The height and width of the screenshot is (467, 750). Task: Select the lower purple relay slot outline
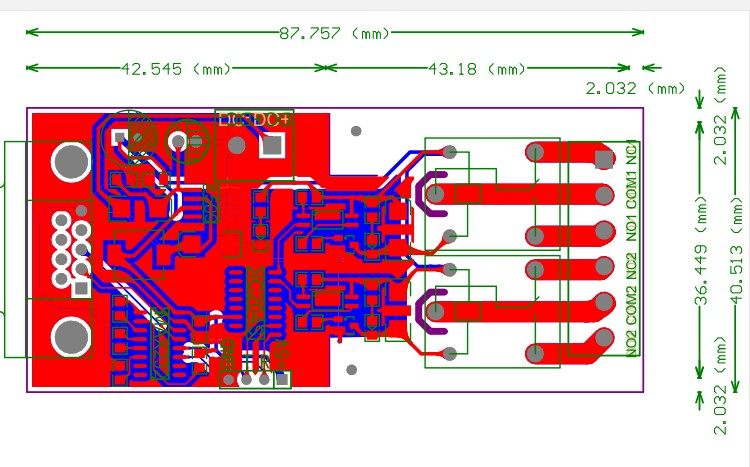(x=431, y=311)
